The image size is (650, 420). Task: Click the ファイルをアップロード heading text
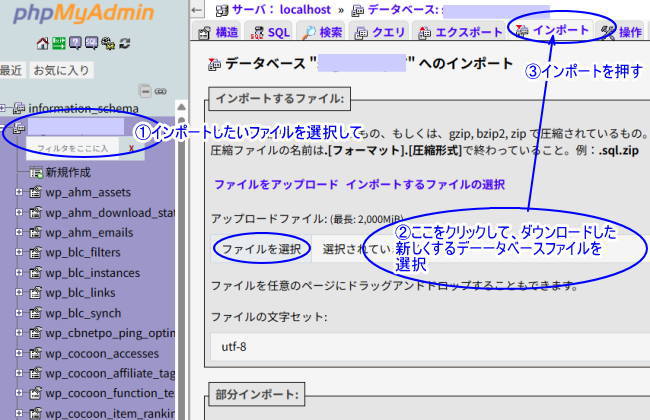[276, 184]
